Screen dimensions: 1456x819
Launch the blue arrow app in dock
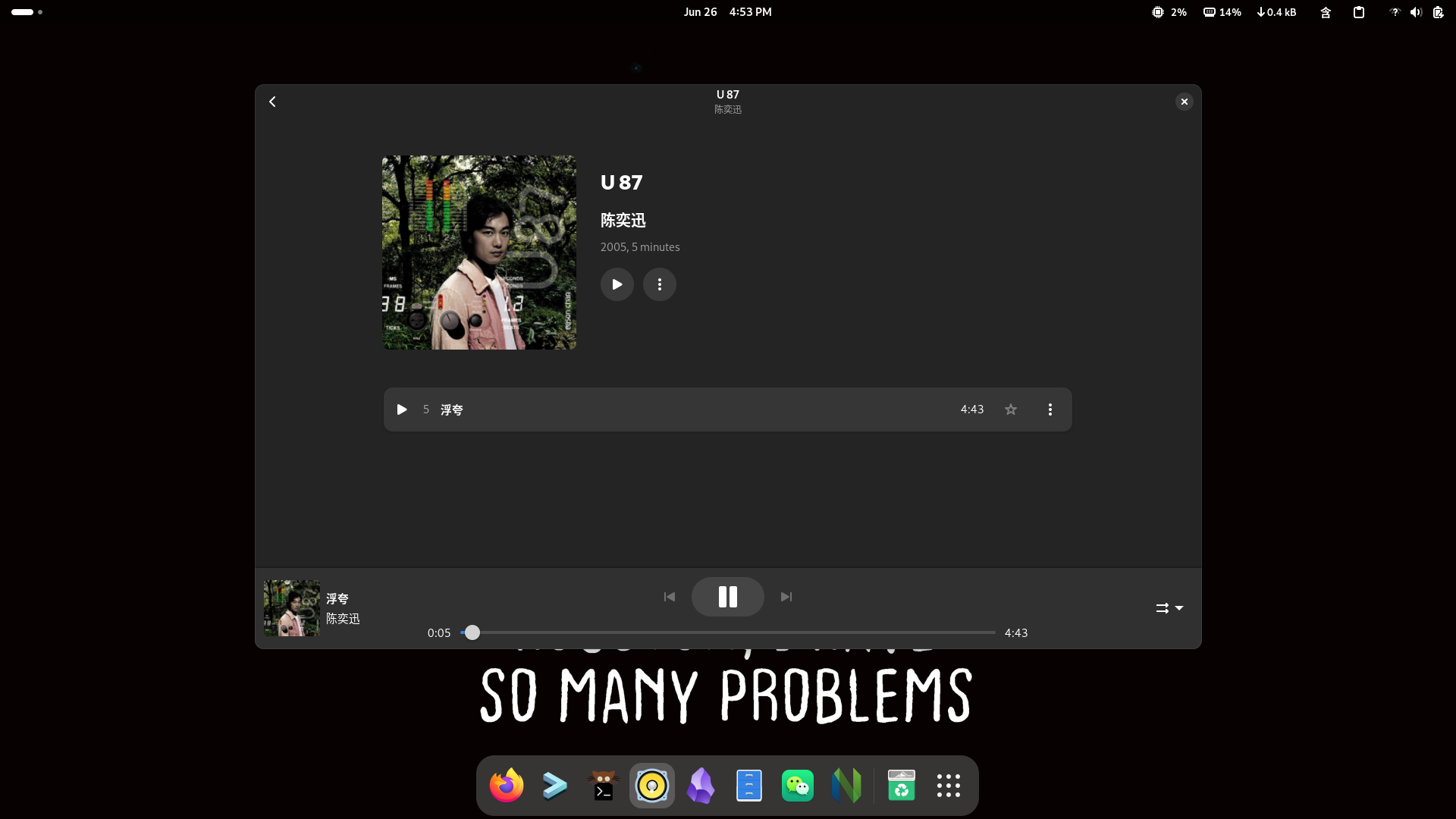[555, 786]
